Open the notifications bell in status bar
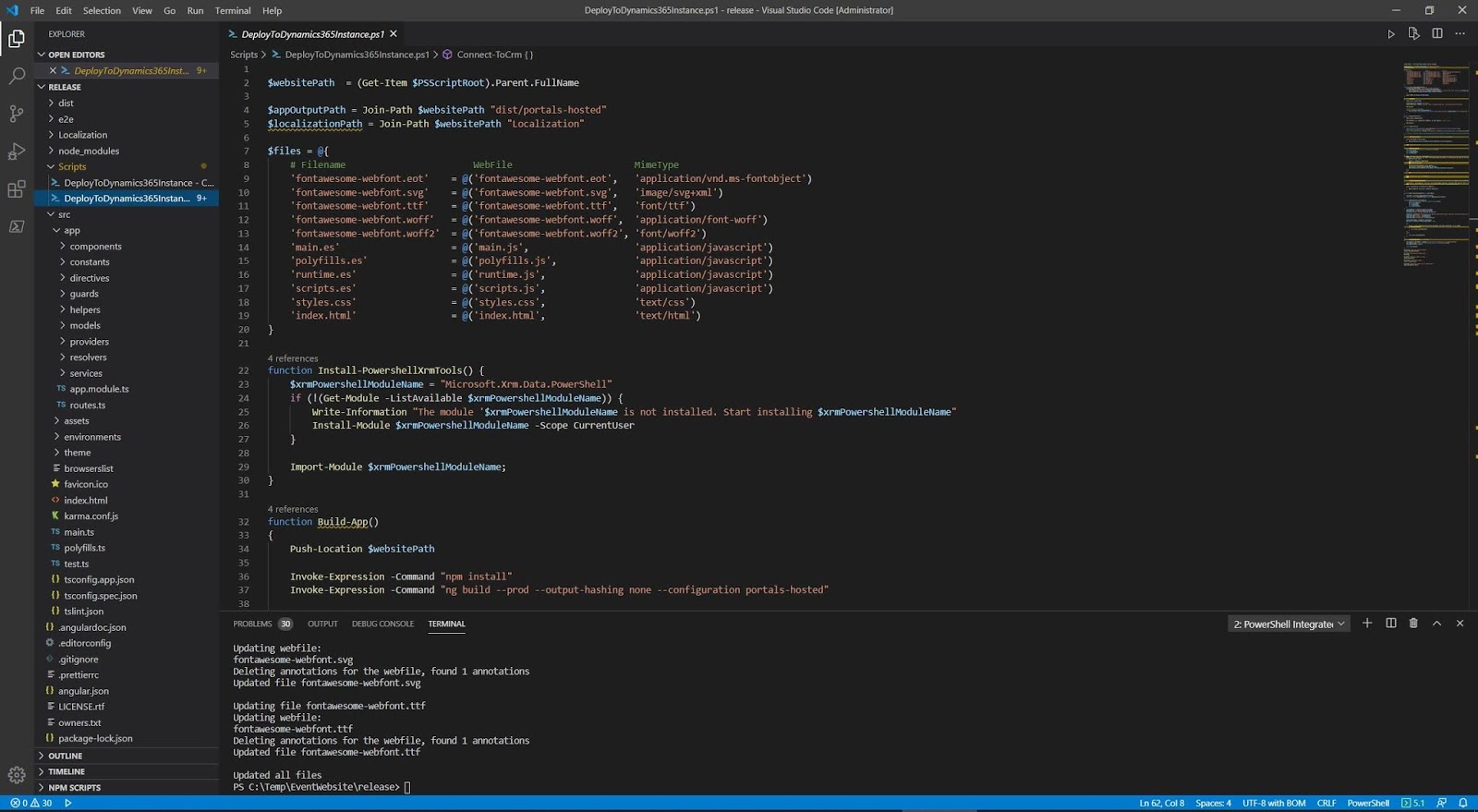 (1463, 803)
